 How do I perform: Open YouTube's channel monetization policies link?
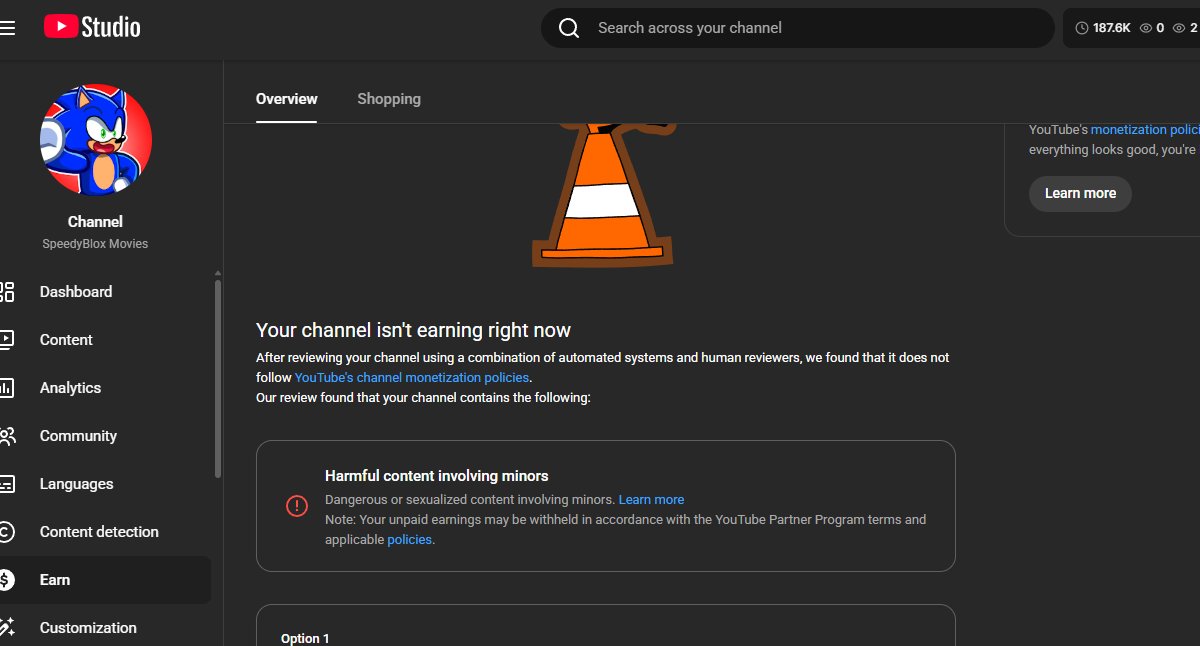pyautogui.click(x=412, y=377)
